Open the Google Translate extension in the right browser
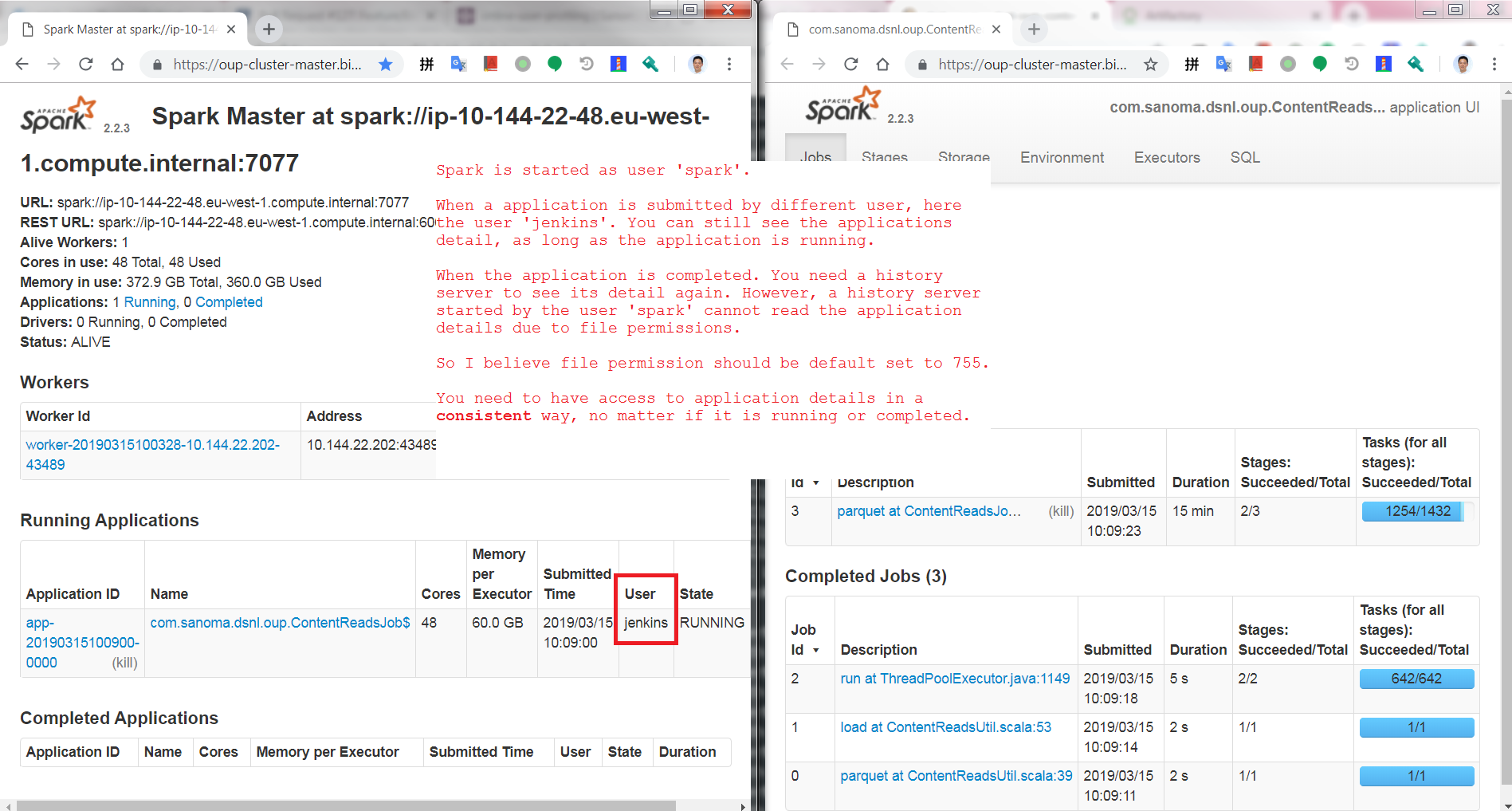Screen dimensions: 1512x811 (x=1223, y=65)
